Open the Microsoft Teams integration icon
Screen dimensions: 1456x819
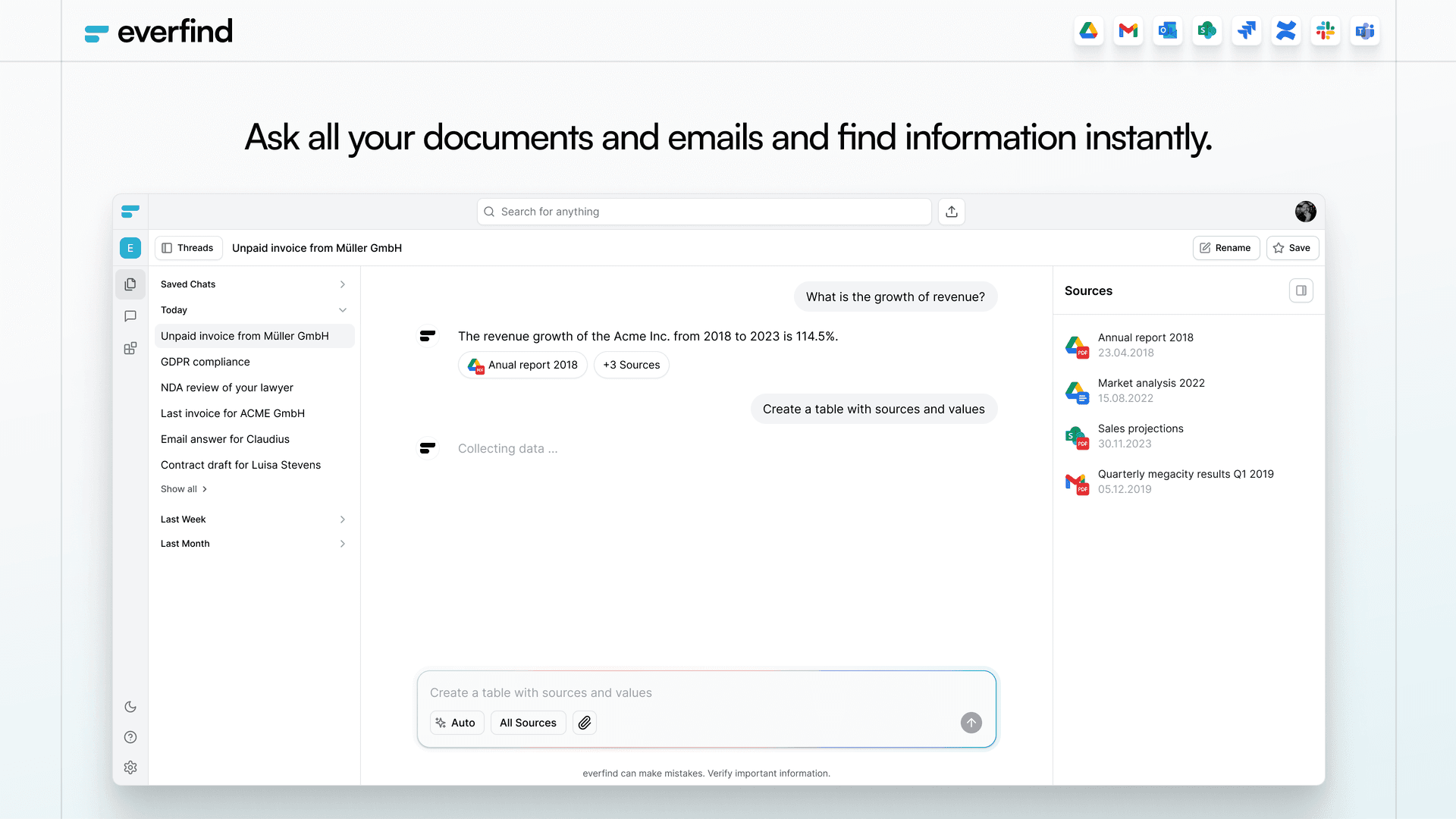click(x=1364, y=31)
